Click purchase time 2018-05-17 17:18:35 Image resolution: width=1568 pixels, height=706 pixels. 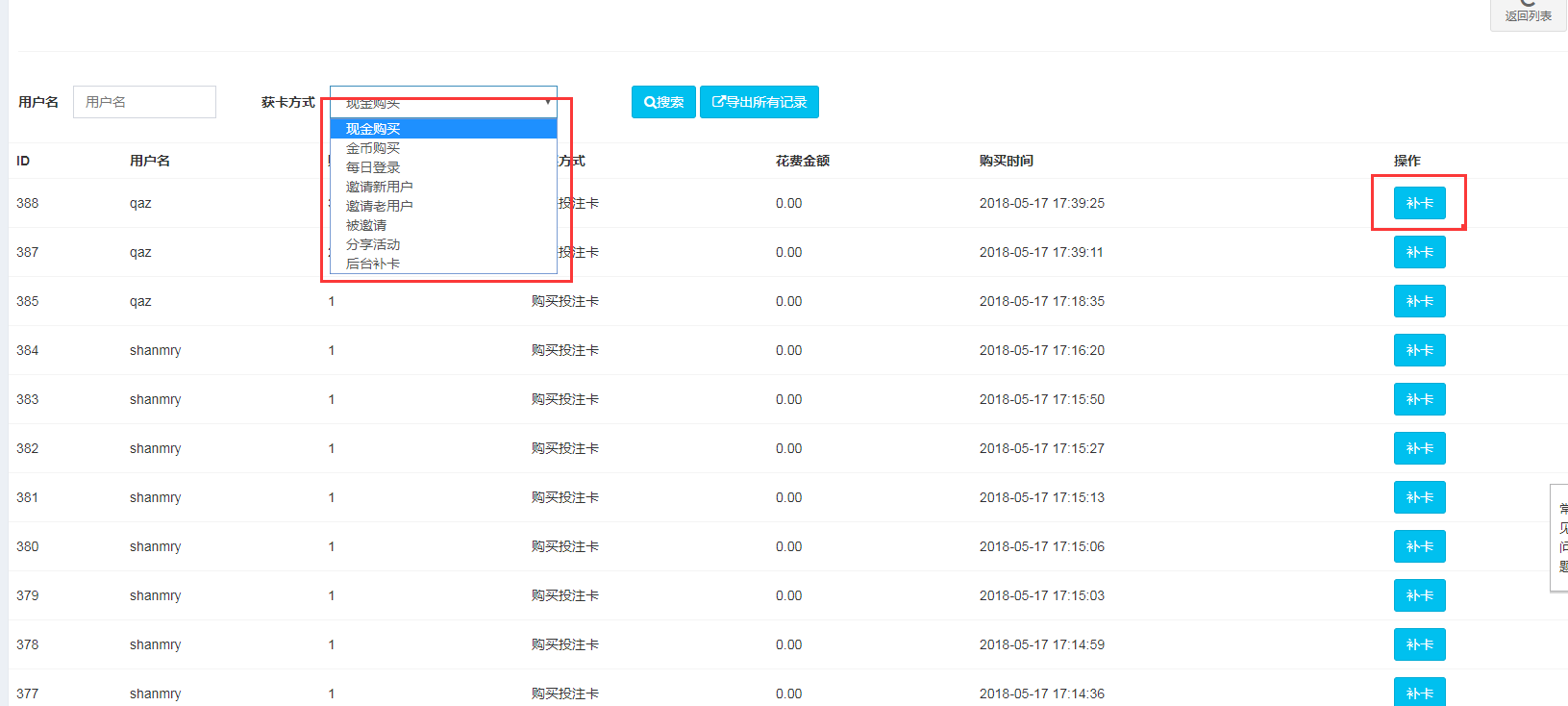[x=1042, y=301]
